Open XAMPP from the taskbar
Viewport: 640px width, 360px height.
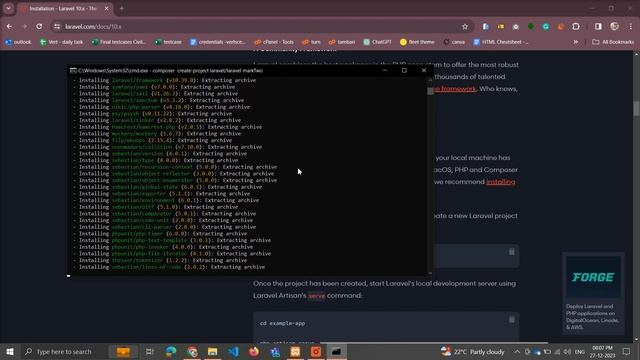296,351
